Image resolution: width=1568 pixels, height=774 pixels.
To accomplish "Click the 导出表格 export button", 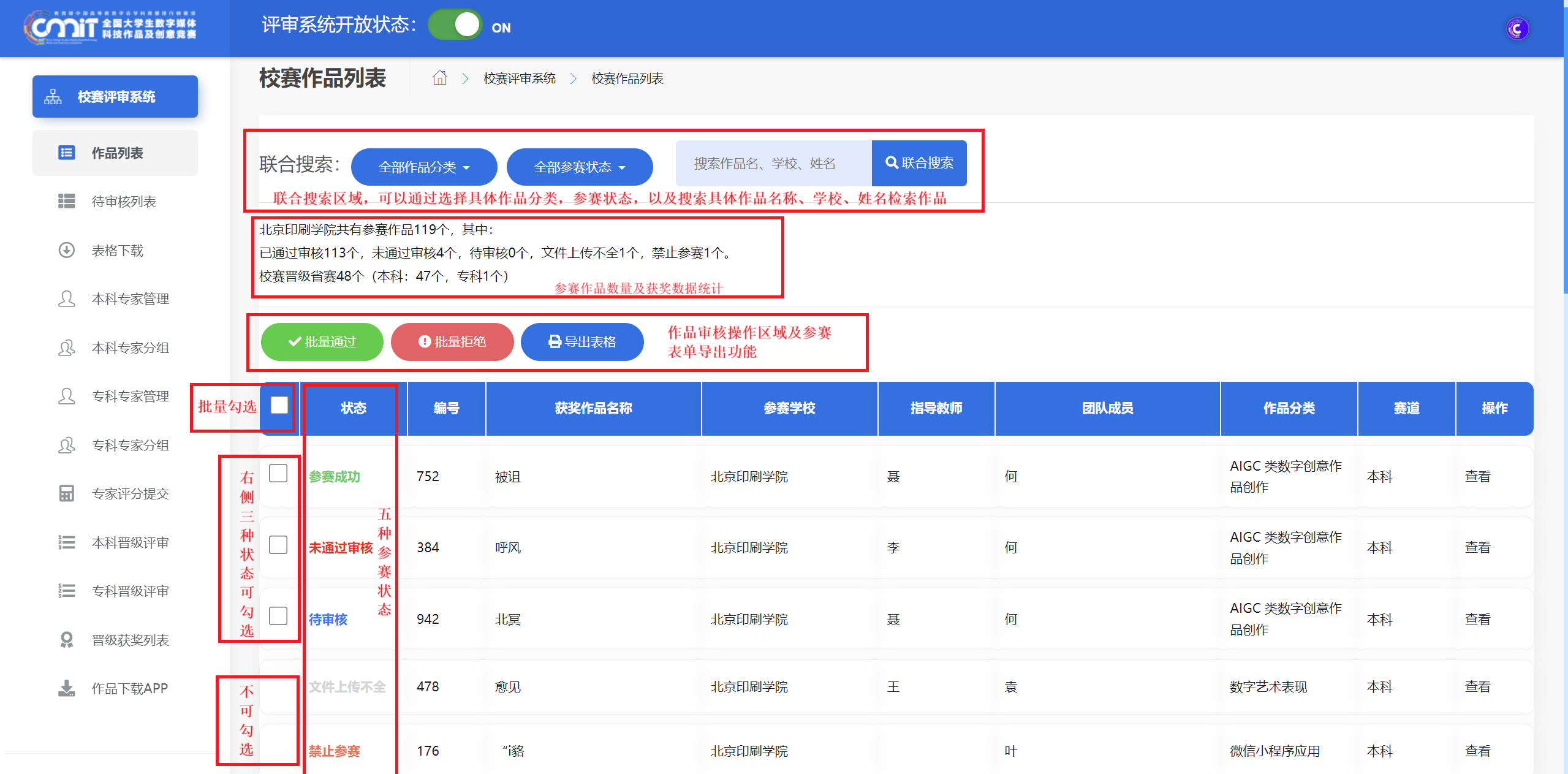I will pyautogui.click(x=582, y=341).
